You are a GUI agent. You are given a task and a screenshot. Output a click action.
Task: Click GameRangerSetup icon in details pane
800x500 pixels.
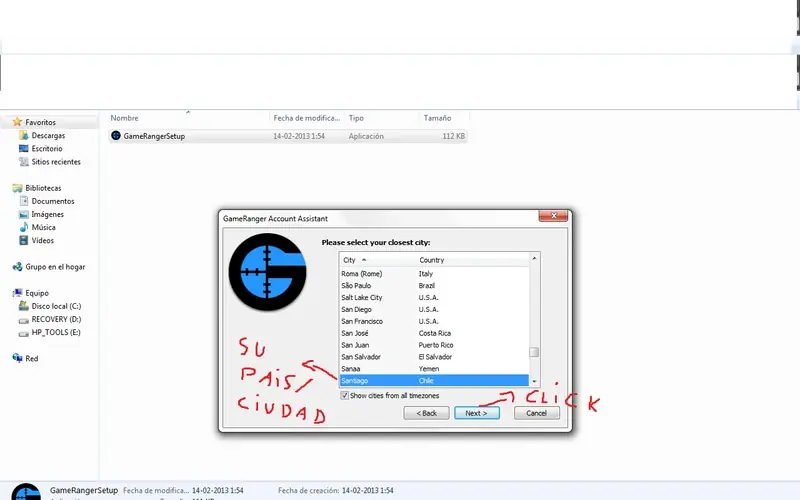point(26,491)
